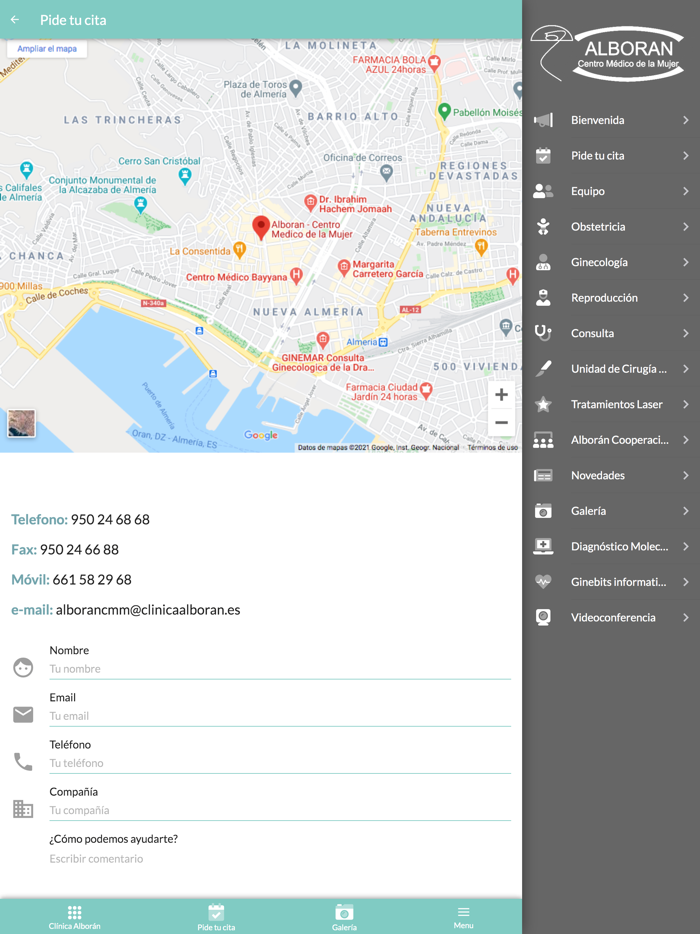The width and height of the screenshot is (700, 934).
Task: Click the Galería camera icon in sidebar
Action: (543, 511)
